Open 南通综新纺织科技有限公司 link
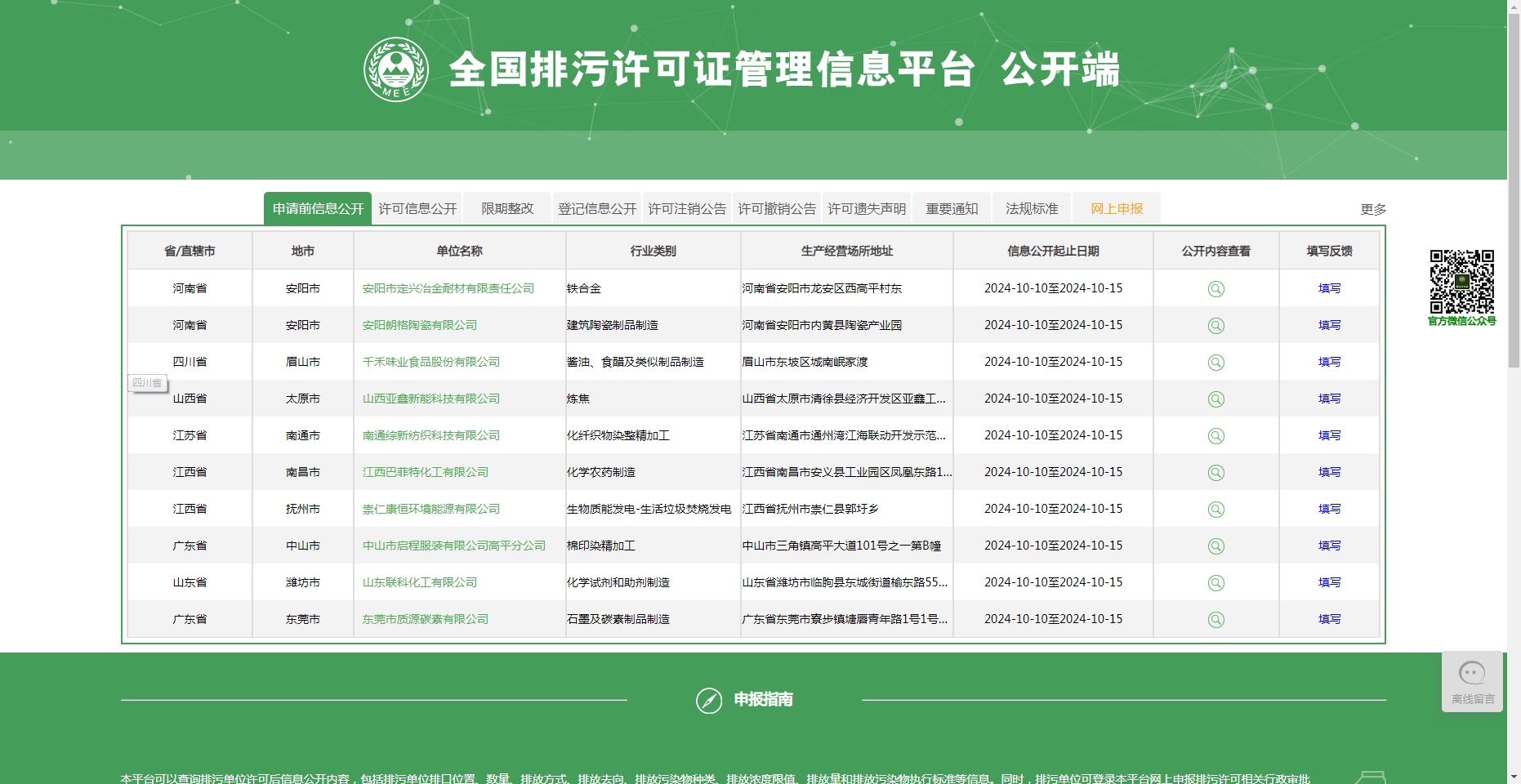 pyautogui.click(x=431, y=435)
